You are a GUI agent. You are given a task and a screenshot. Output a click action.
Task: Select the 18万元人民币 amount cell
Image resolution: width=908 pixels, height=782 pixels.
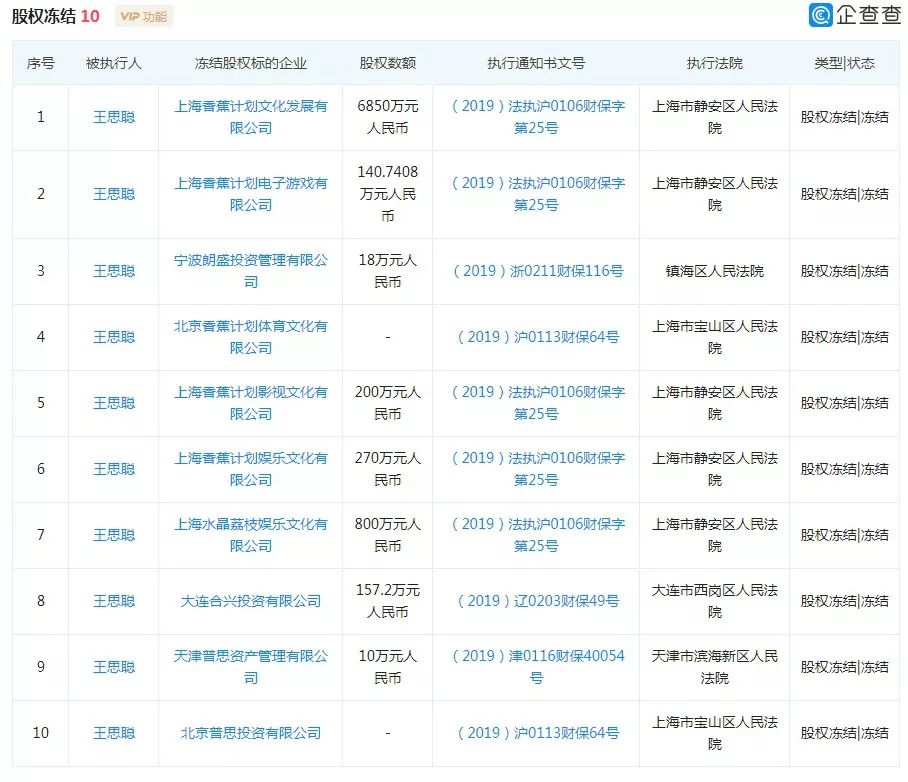pos(387,271)
